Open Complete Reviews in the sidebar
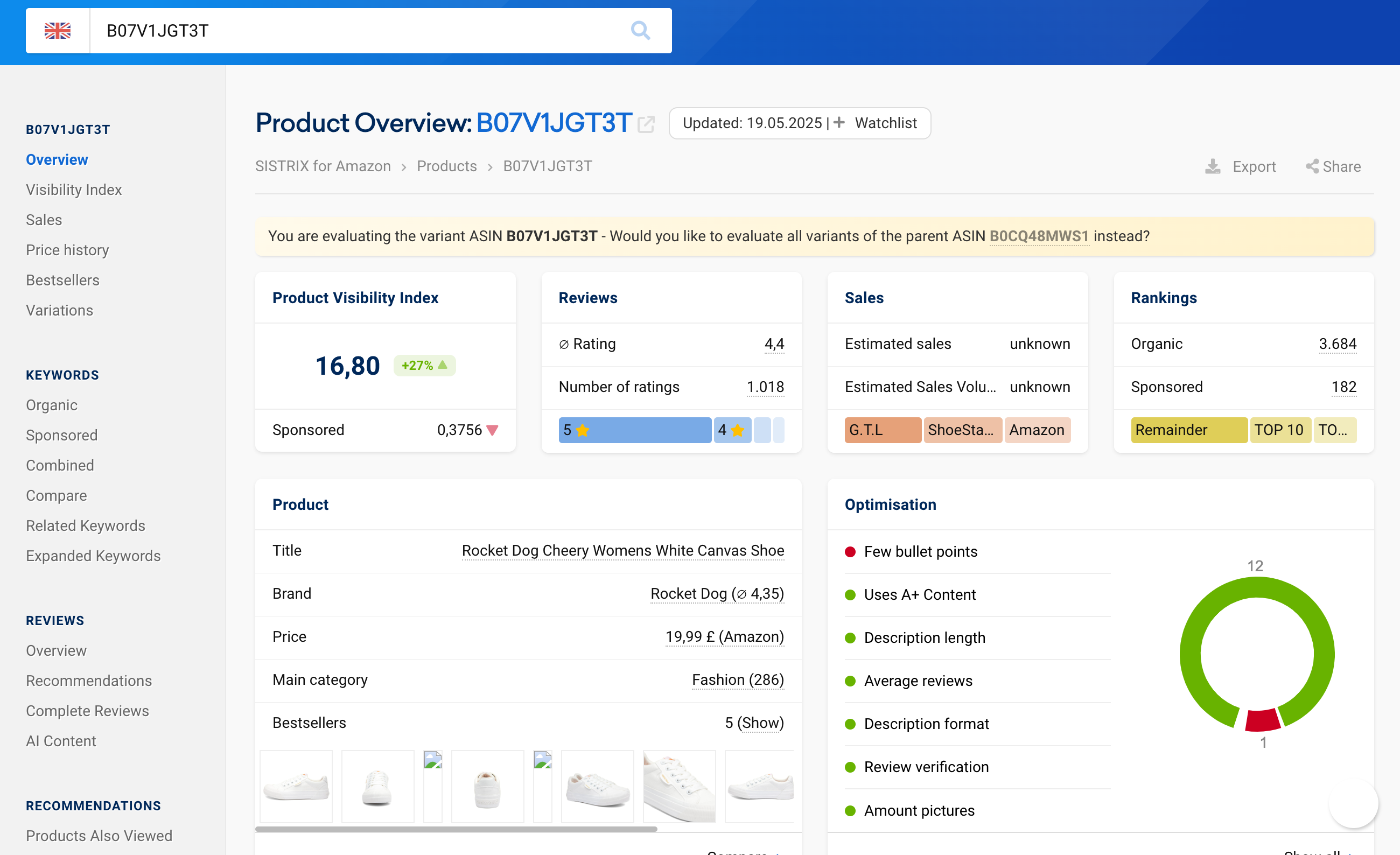The width and height of the screenshot is (1400, 855). coord(87,711)
